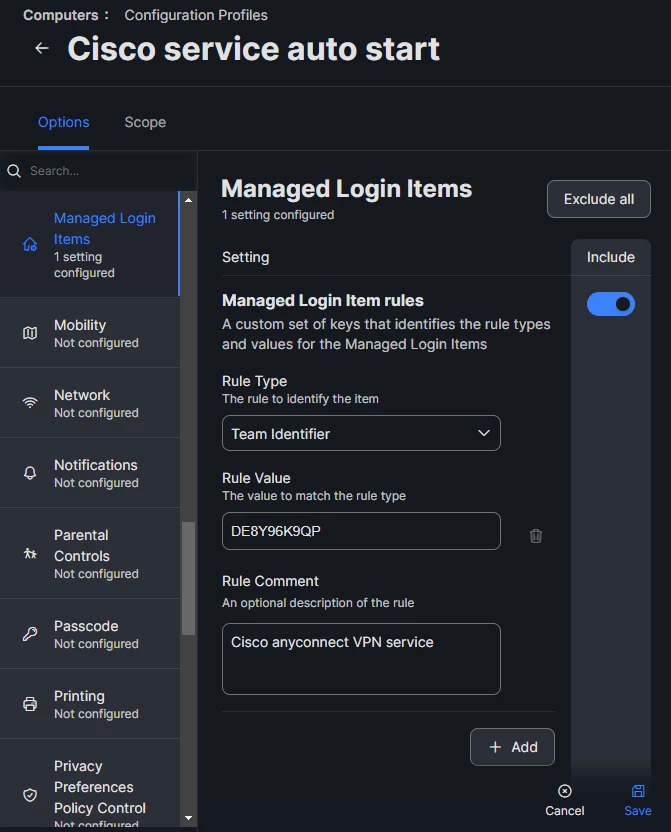Click the Setting column header

pyautogui.click(x=246, y=257)
